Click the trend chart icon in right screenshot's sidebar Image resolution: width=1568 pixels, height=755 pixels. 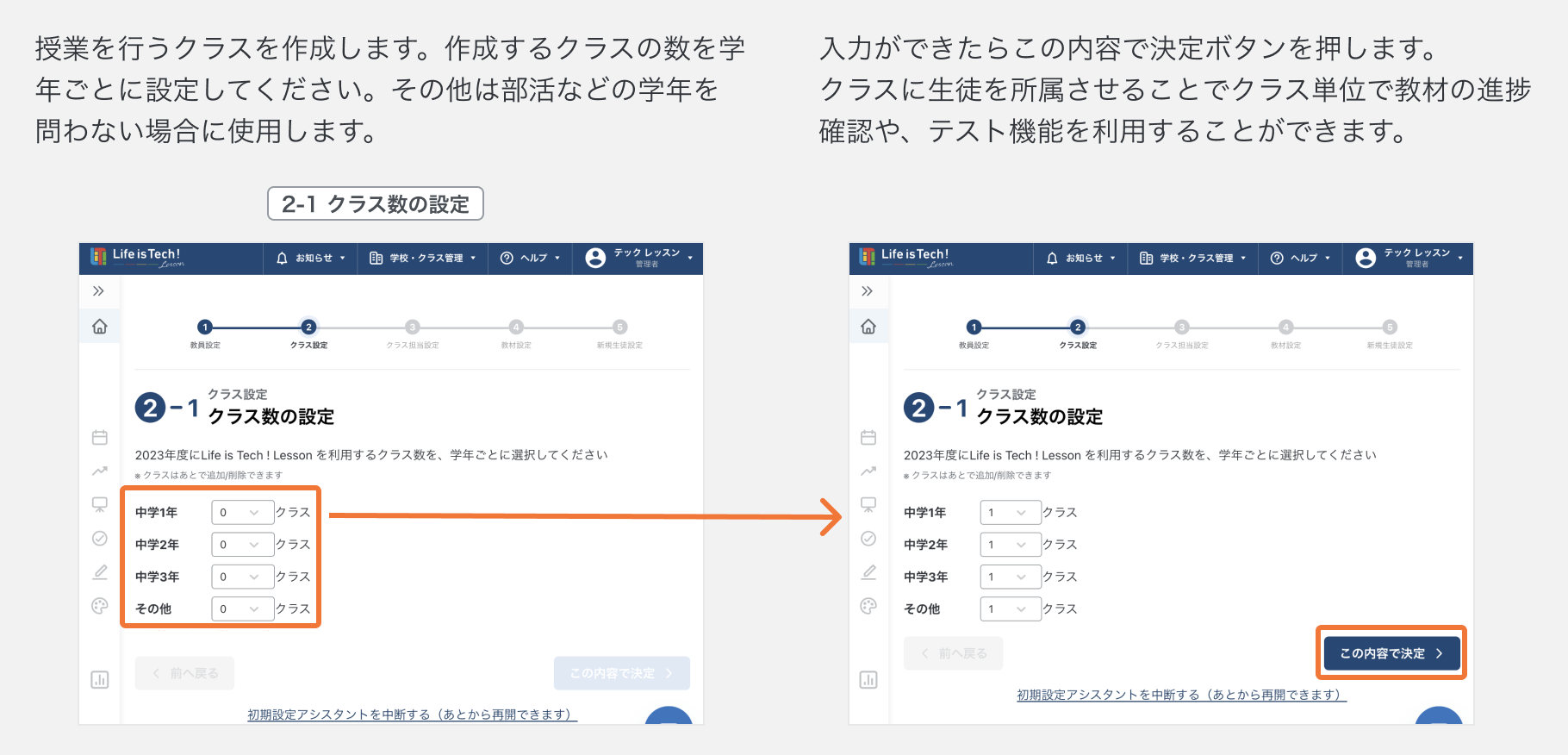[x=868, y=471]
